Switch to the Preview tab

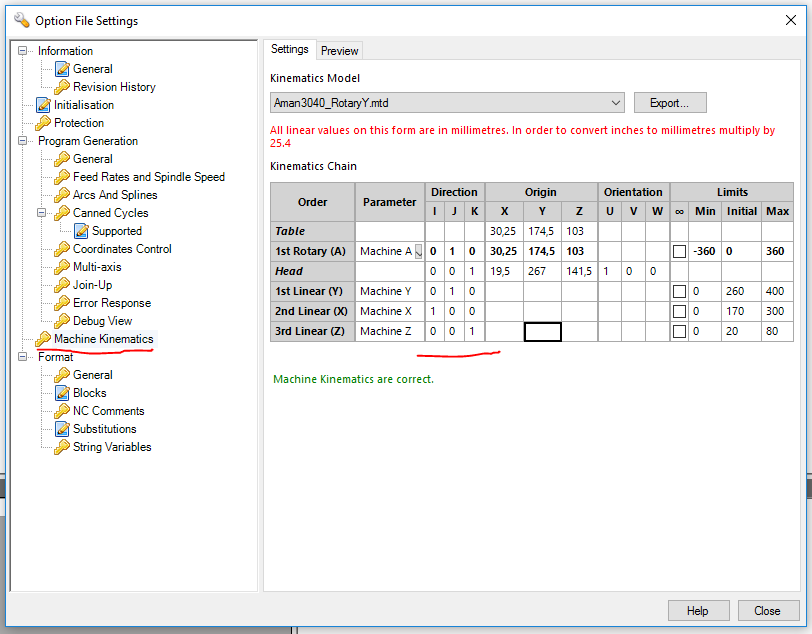339,51
